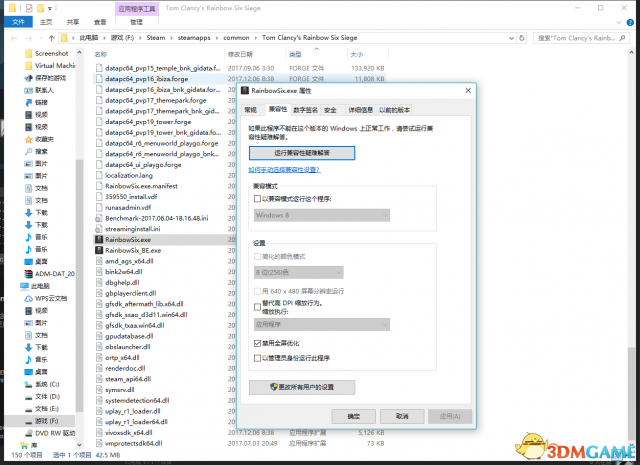Select 收藏夹 star item in sidebar
This screenshot has width=640, height=465.
[x=39, y=139]
